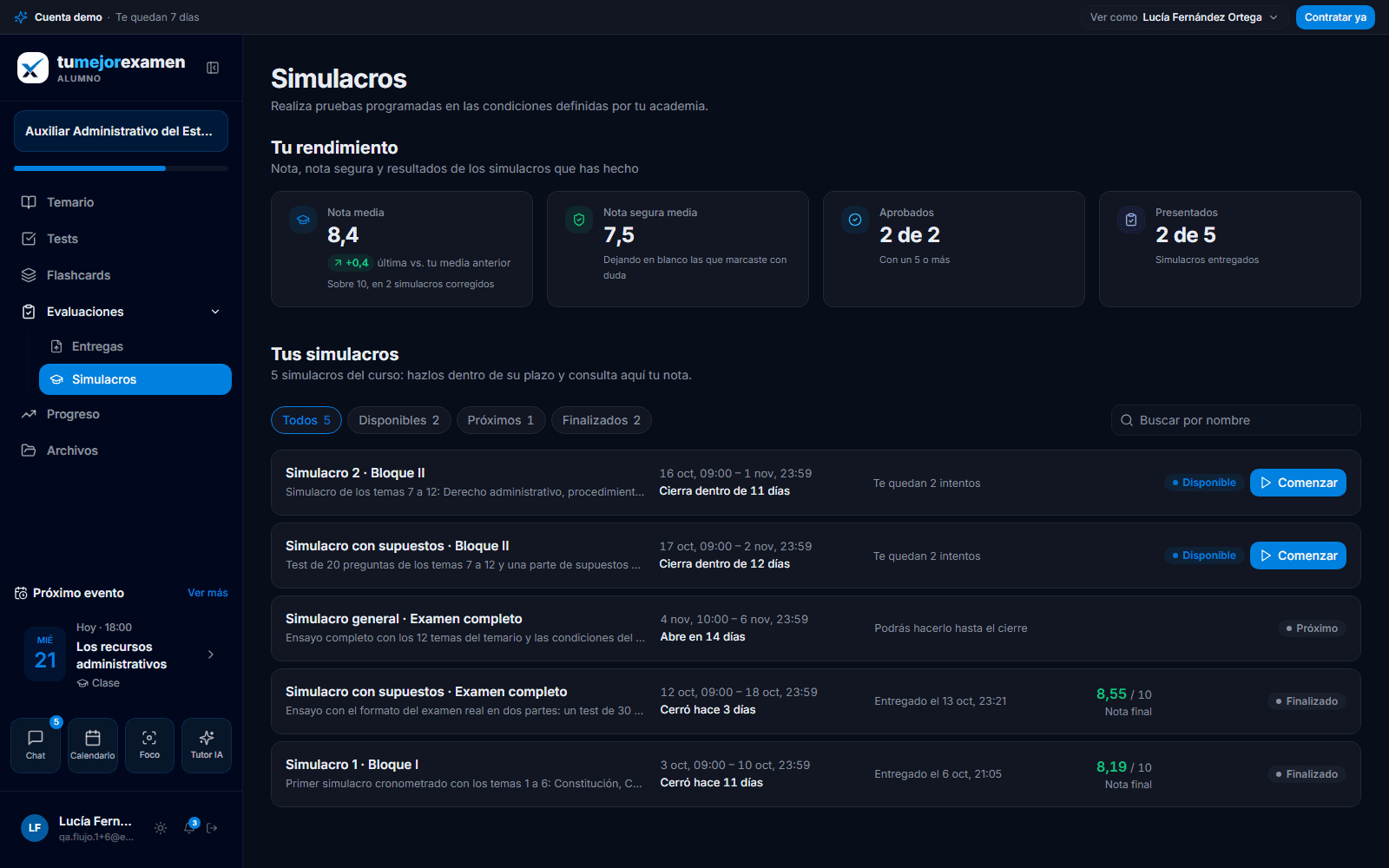This screenshot has width=1389, height=868.
Task: Collapse the sidebar with the panel icon
Action: tap(213, 68)
